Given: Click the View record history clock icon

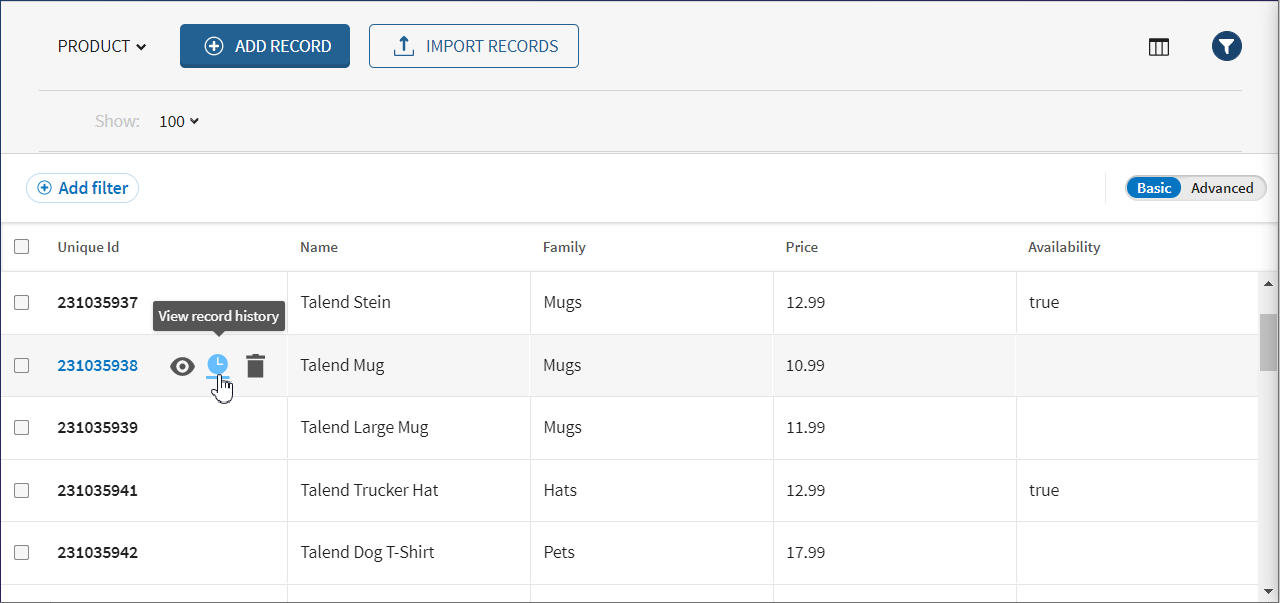Looking at the screenshot, I should click(x=217, y=366).
